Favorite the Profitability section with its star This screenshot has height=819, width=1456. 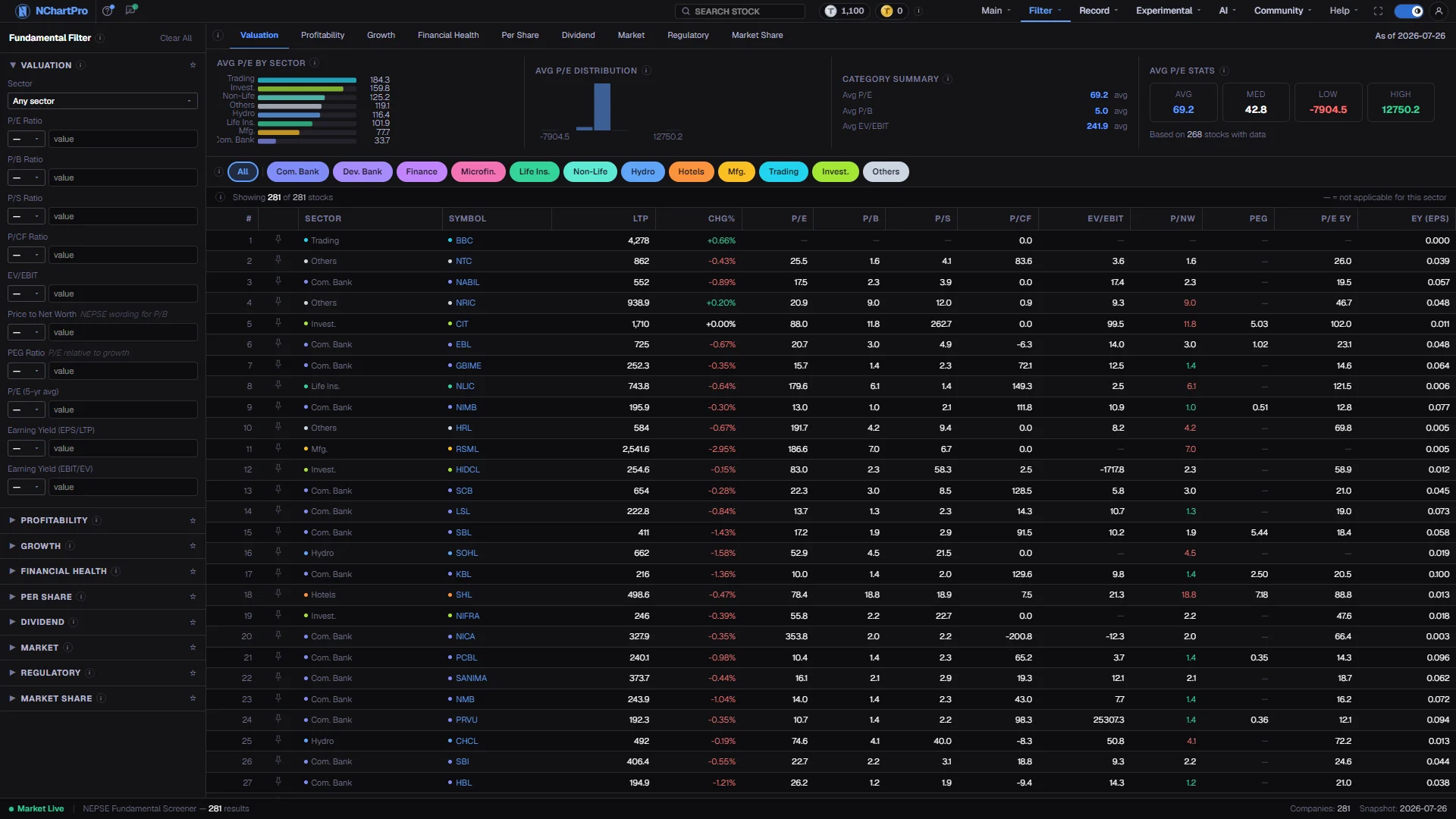point(193,520)
